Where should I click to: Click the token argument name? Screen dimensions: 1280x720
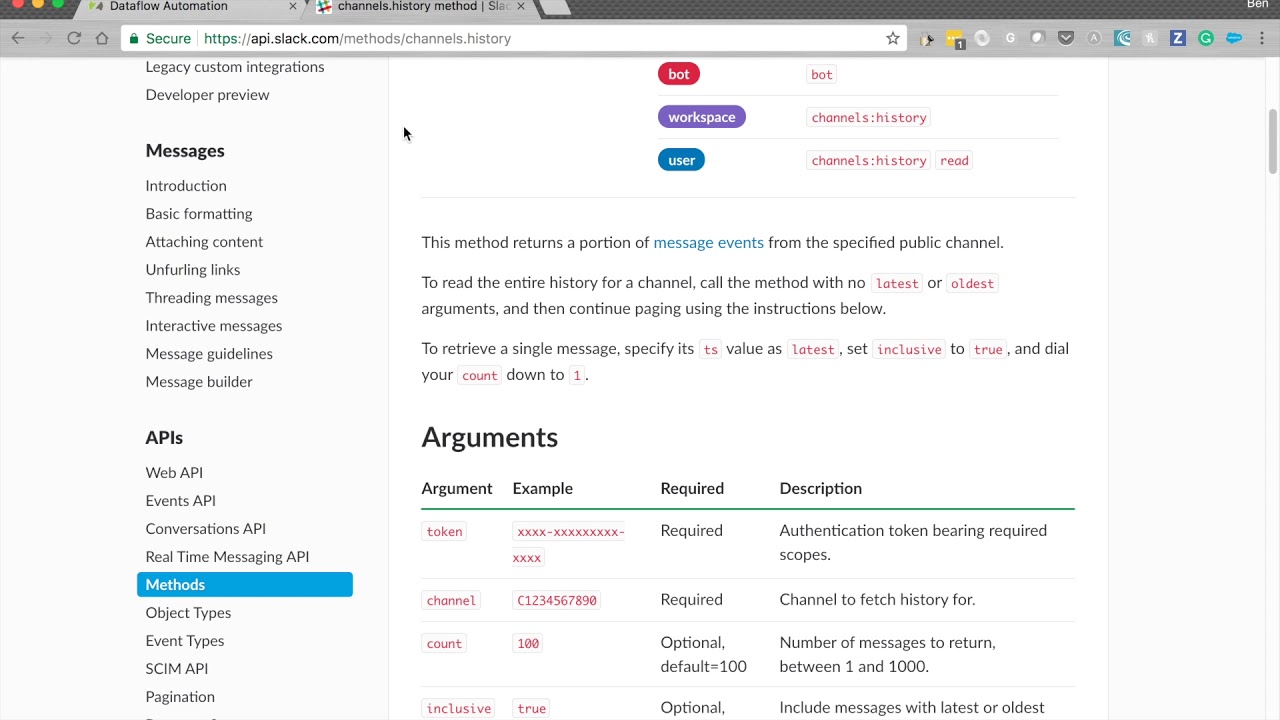coord(444,532)
